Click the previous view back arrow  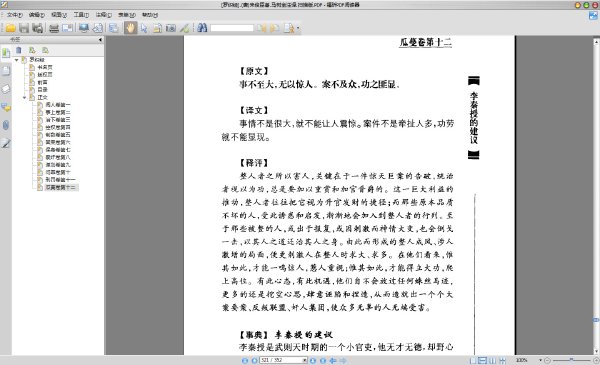pyautogui.click(x=333, y=360)
